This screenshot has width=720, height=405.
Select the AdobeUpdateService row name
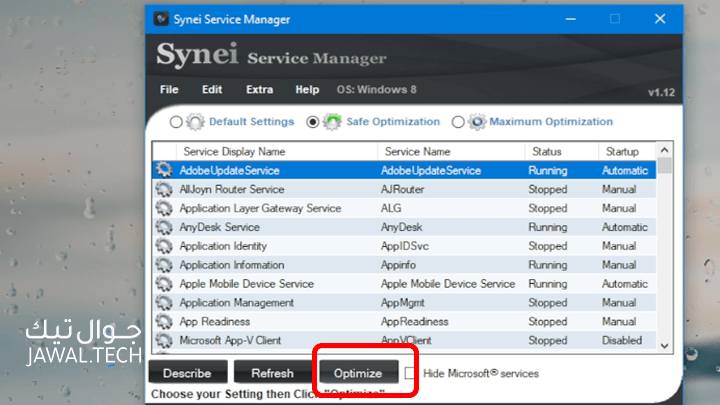(x=229, y=170)
